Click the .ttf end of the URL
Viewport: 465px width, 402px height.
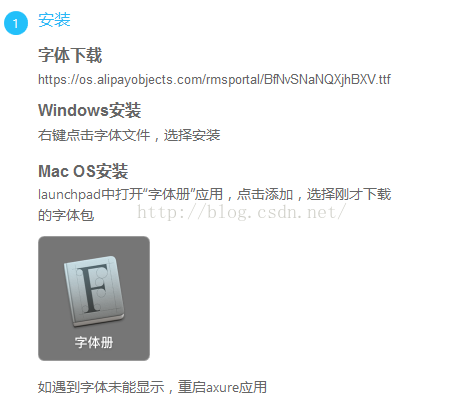tap(383, 79)
